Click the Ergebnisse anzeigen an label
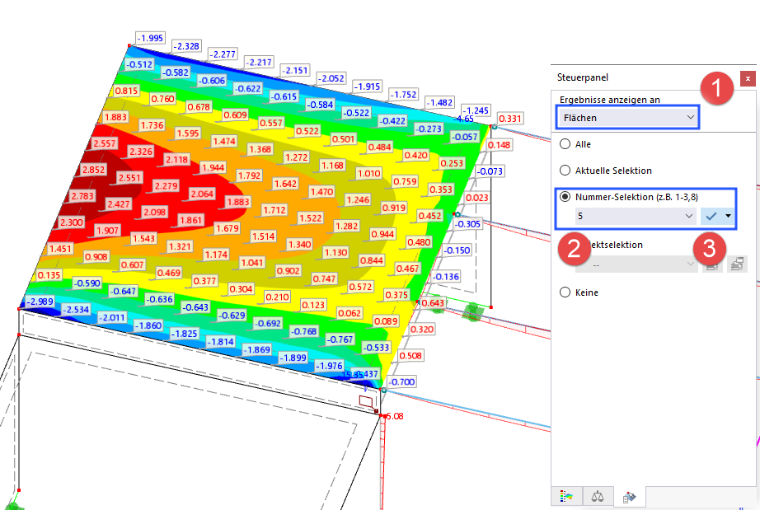Viewport: 760px width, 510px height. [610, 99]
